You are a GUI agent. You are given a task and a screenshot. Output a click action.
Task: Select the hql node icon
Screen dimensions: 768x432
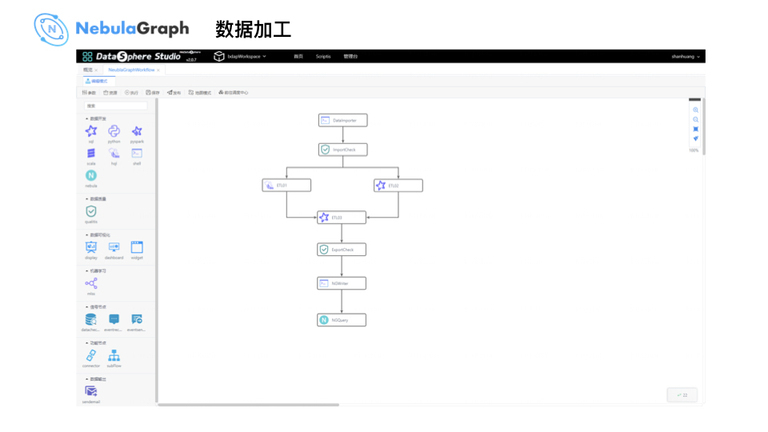point(114,153)
